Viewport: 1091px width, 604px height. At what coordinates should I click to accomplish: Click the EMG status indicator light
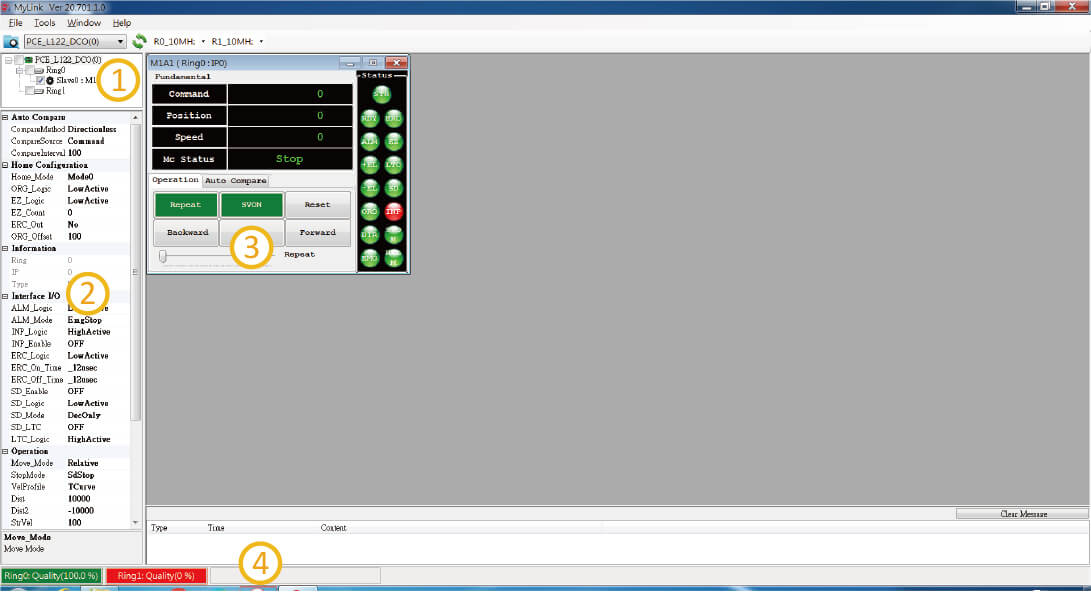(x=369, y=257)
